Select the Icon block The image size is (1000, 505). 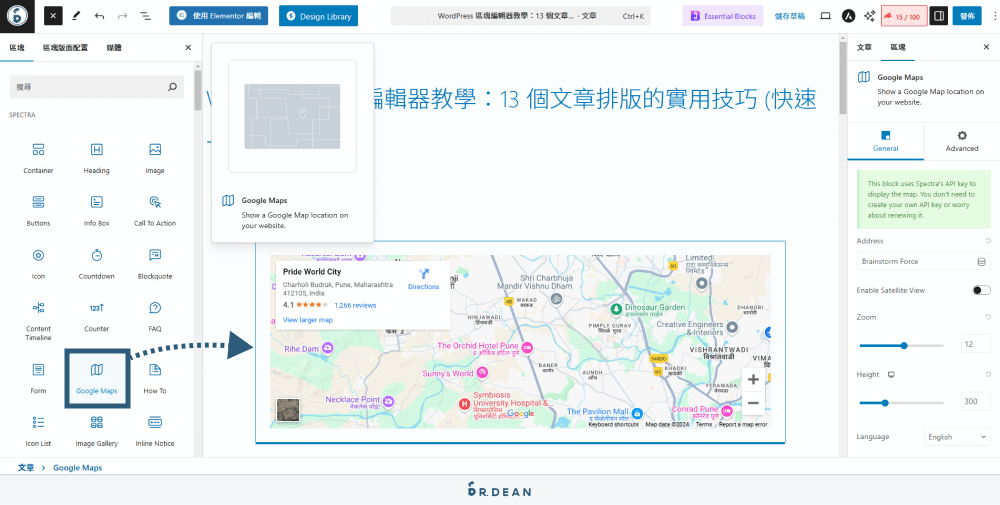[38, 265]
